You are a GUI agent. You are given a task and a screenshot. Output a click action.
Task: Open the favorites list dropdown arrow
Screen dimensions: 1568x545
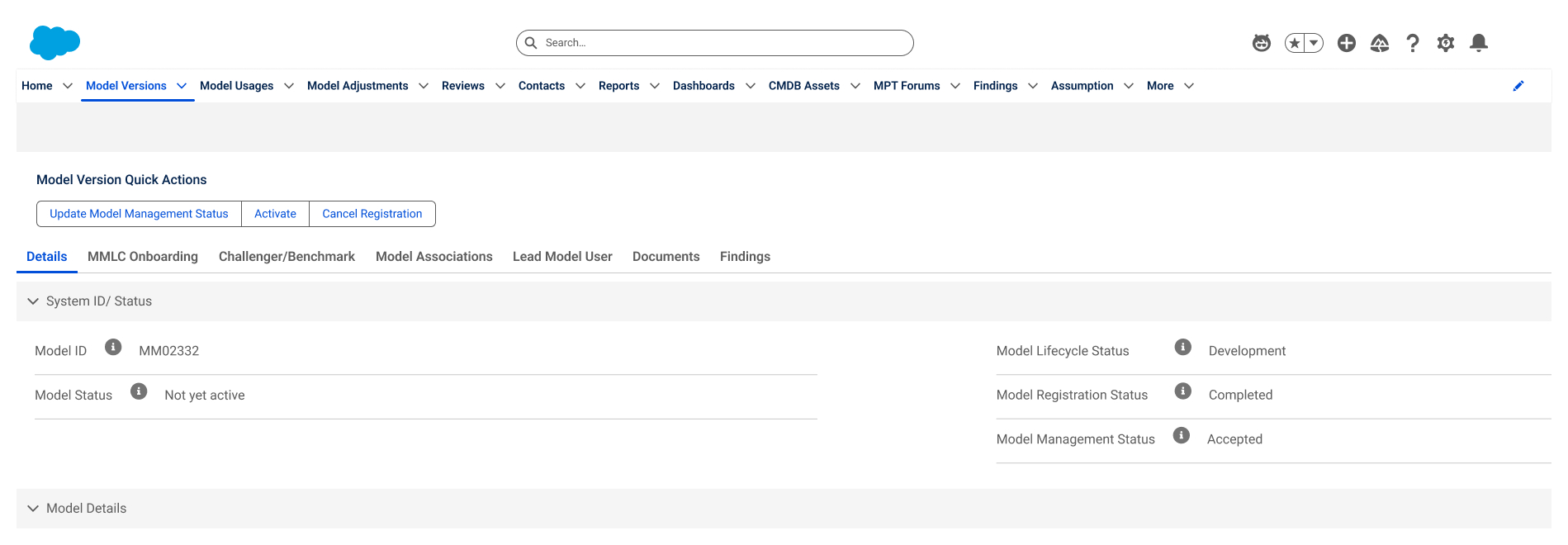point(1314,43)
